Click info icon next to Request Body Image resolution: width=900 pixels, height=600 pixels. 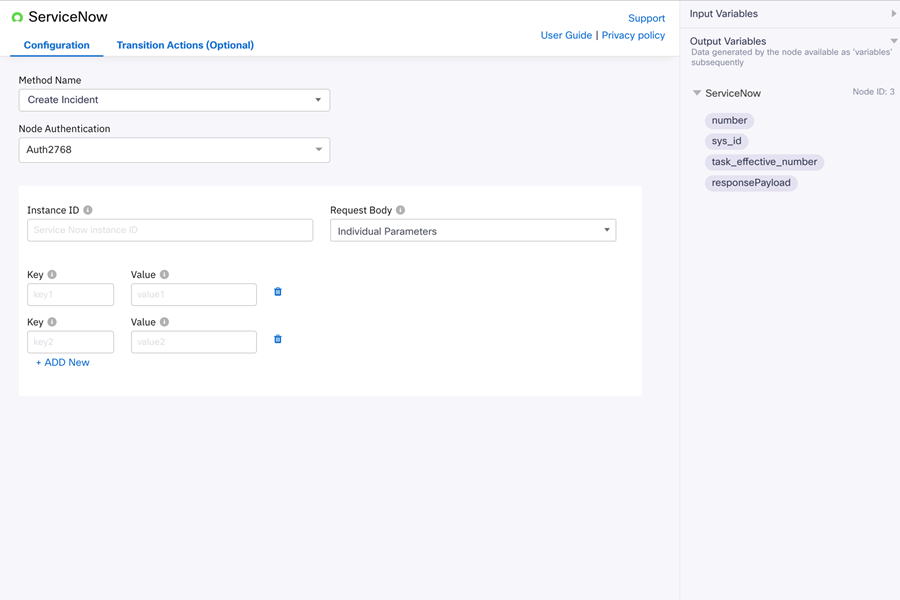click(401, 210)
